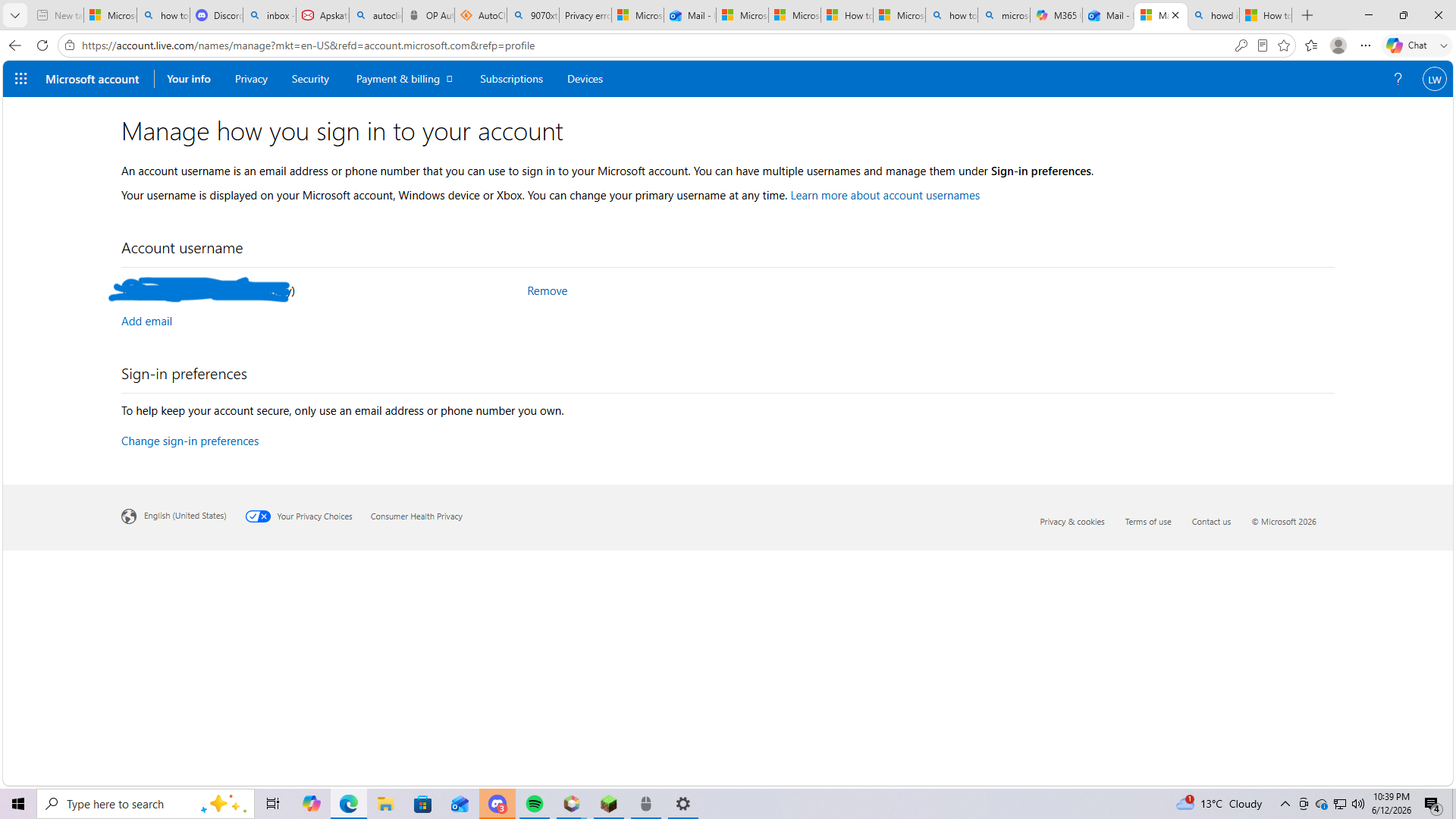Open Outlook from the taskbar

coord(460,804)
